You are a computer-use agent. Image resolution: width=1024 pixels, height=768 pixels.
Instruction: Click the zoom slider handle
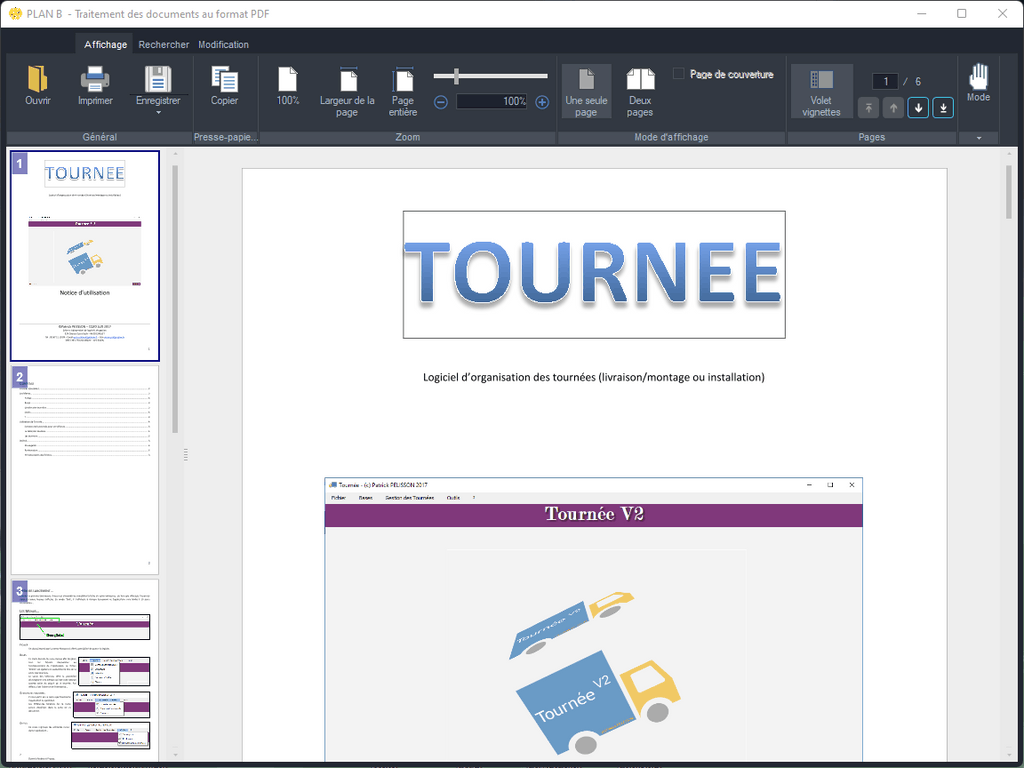pos(456,76)
